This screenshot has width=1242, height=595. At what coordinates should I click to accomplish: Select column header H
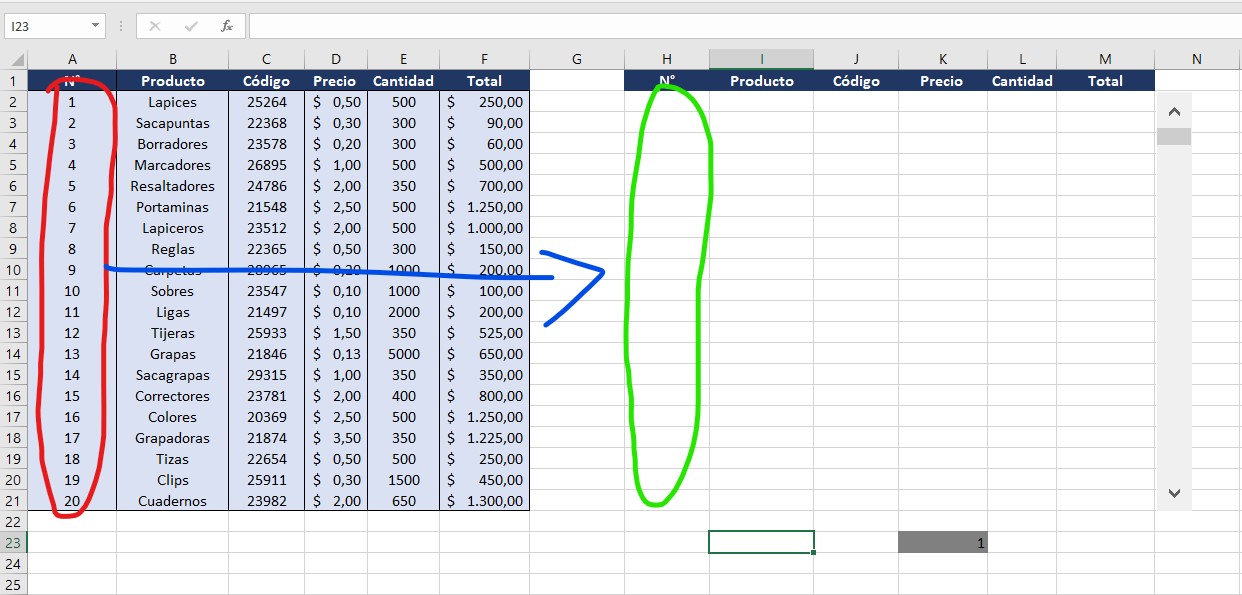666,59
